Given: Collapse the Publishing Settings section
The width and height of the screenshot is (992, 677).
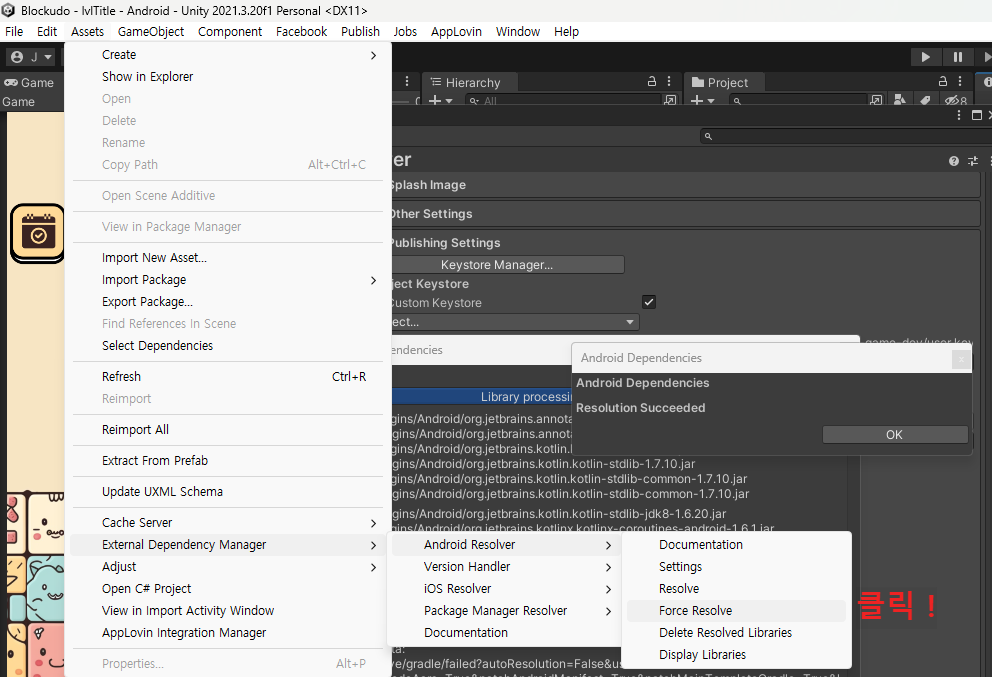Looking at the screenshot, I should 686,243.
